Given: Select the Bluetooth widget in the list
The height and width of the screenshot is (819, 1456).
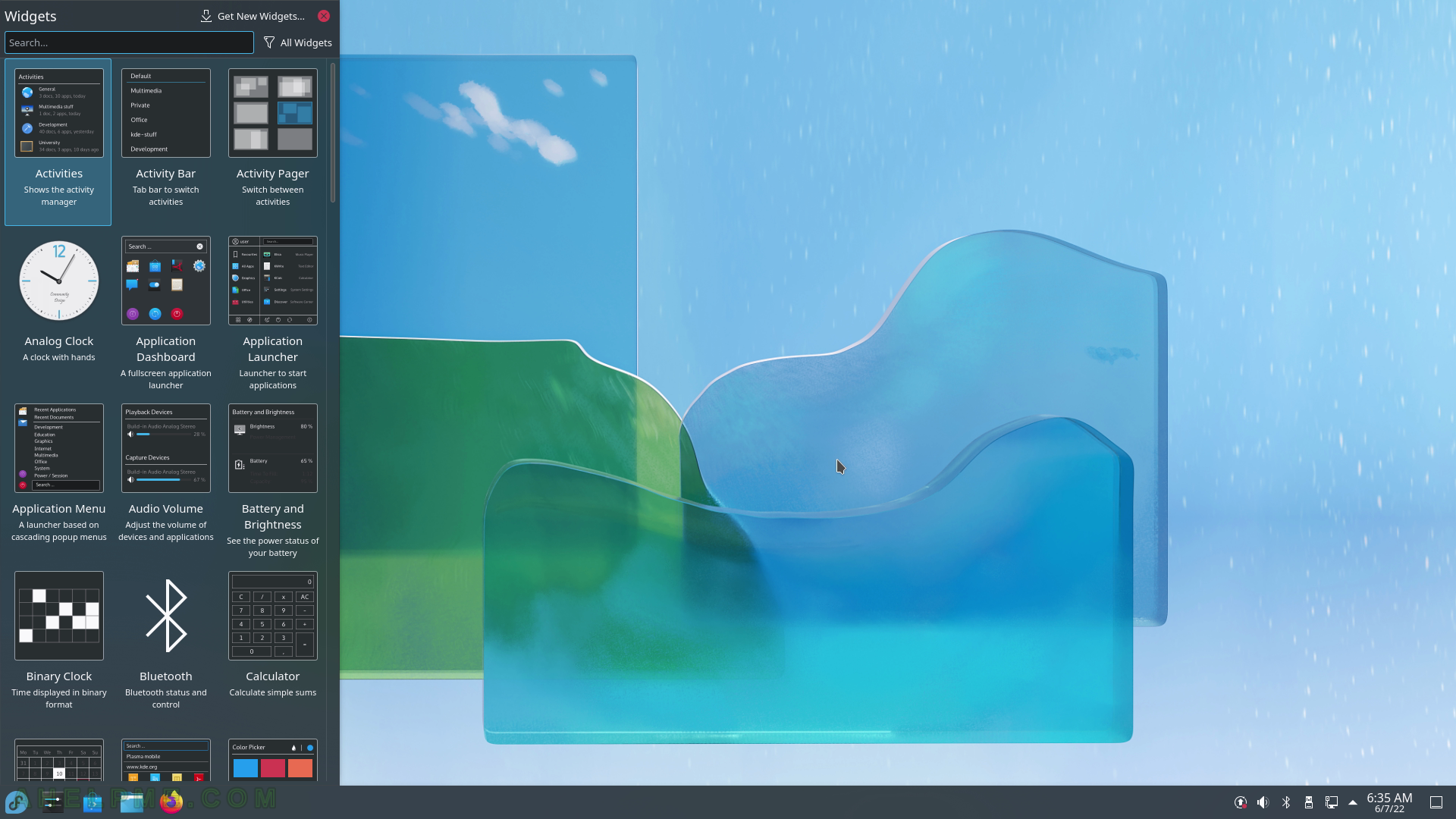Looking at the screenshot, I should 165,645.
